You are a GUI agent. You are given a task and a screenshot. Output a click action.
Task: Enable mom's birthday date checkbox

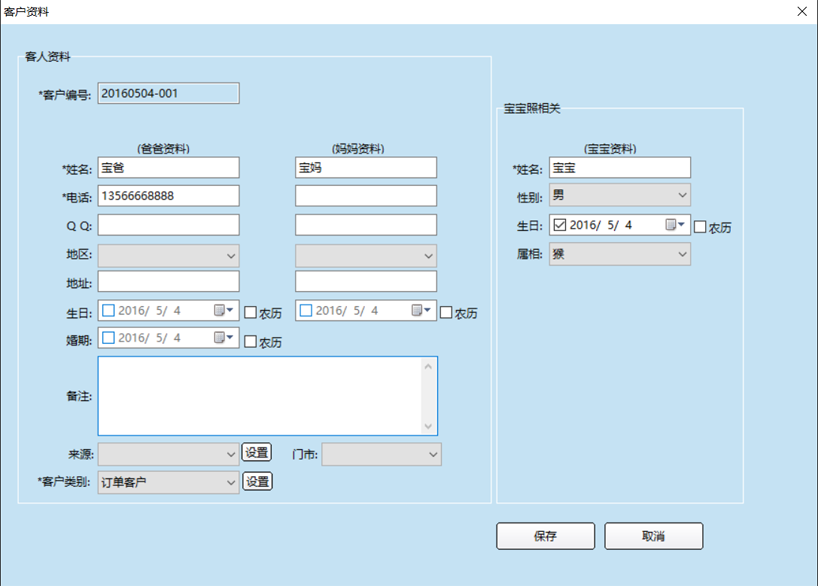click(x=306, y=311)
